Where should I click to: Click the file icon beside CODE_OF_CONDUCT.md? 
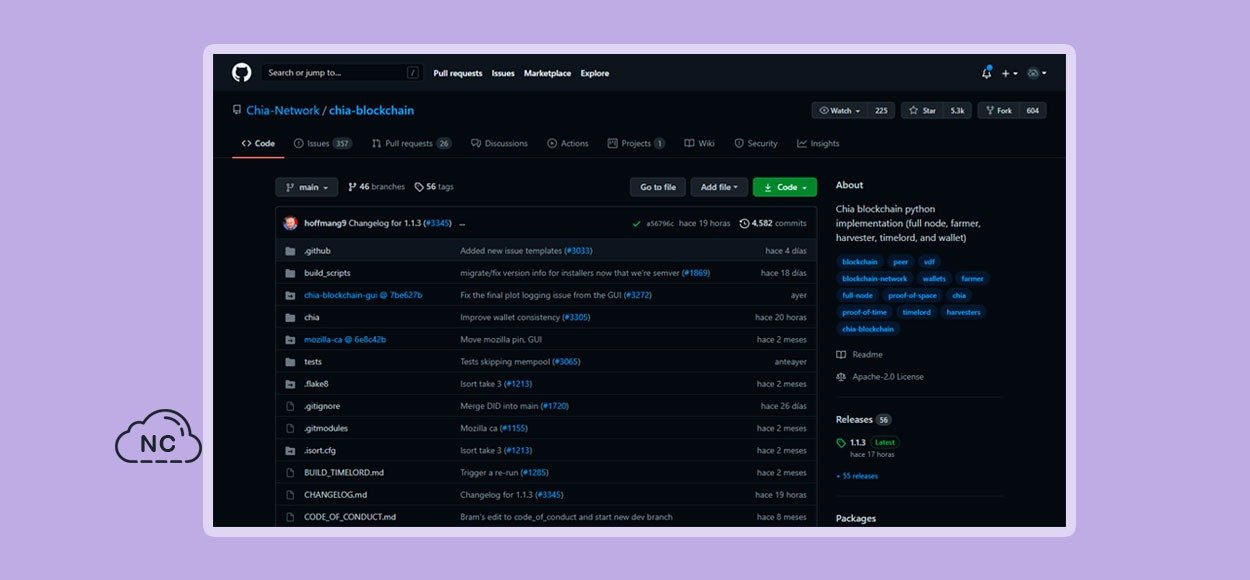(x=290, y=517)
